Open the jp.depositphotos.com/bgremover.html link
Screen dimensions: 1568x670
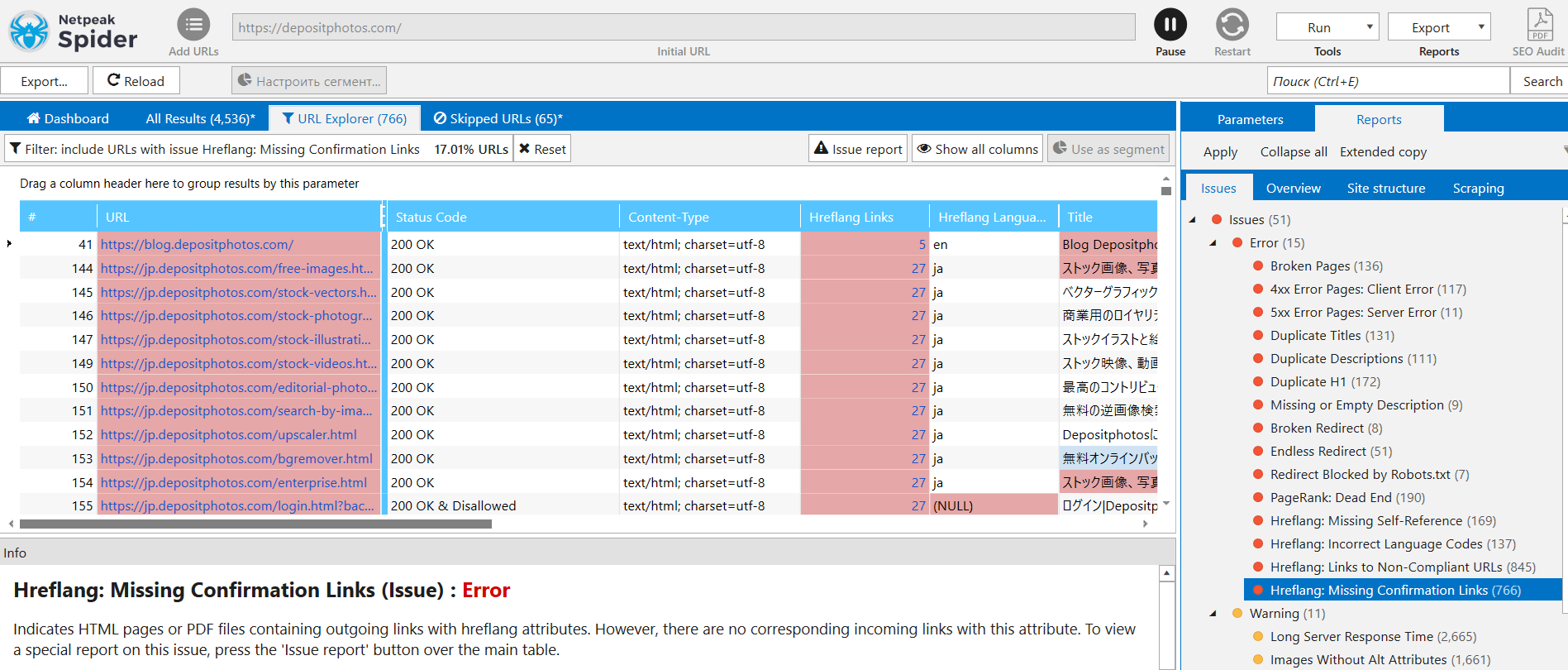click(x=236, y=459)
